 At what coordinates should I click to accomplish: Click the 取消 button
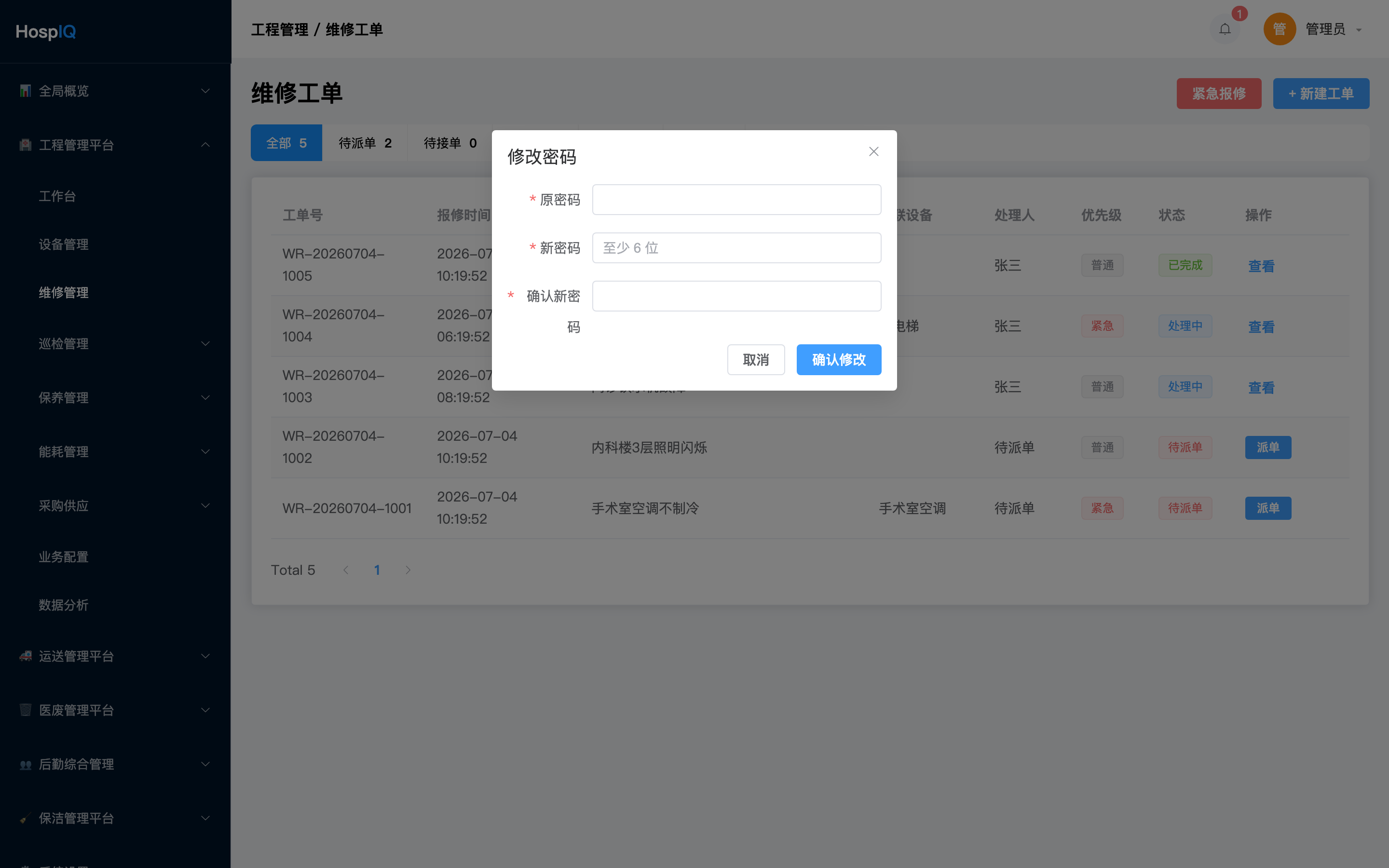point(756,360)
